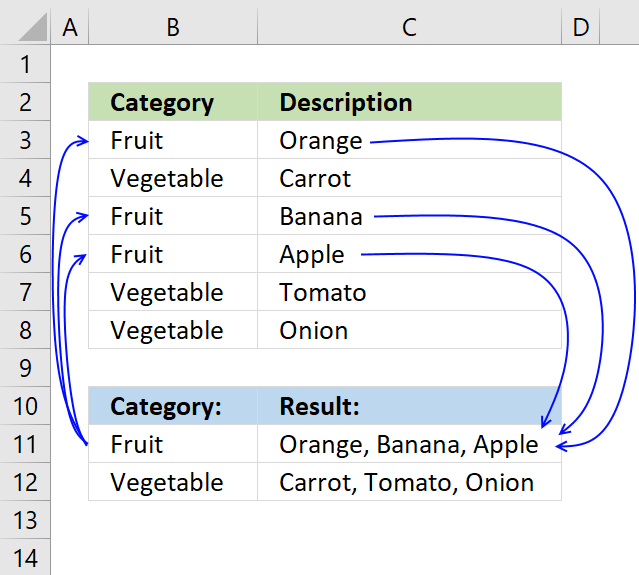Select the cell containing Orange
Viewport: 639px width, 575px height.
[320, 141]
